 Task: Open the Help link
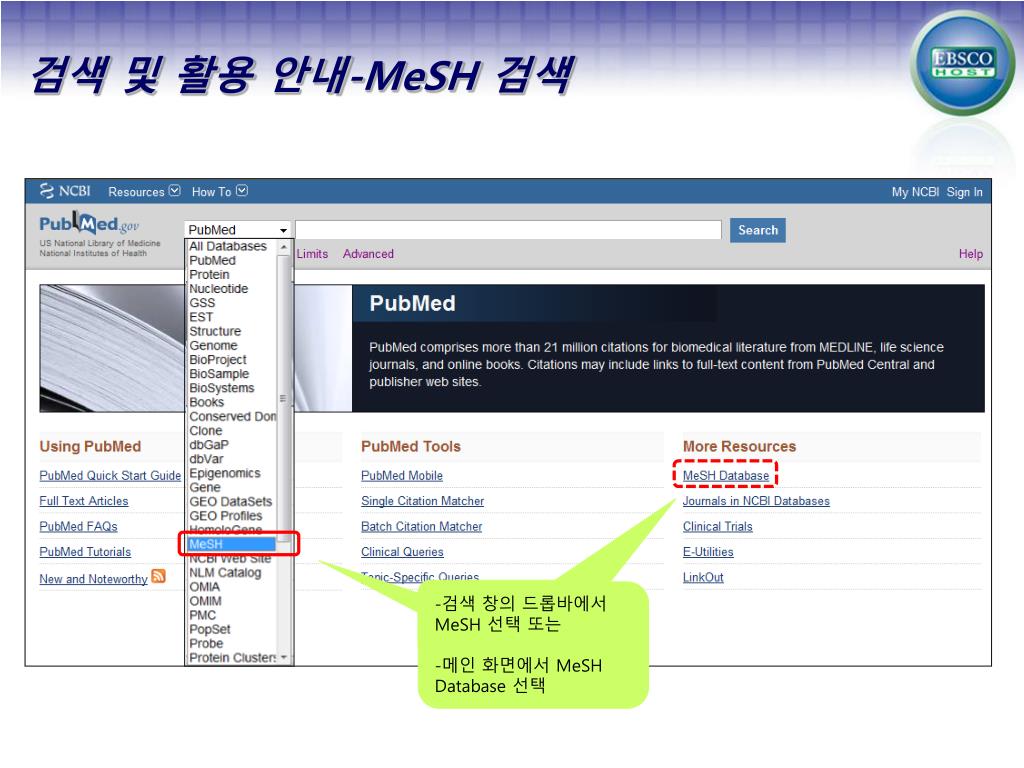[970, 254]
